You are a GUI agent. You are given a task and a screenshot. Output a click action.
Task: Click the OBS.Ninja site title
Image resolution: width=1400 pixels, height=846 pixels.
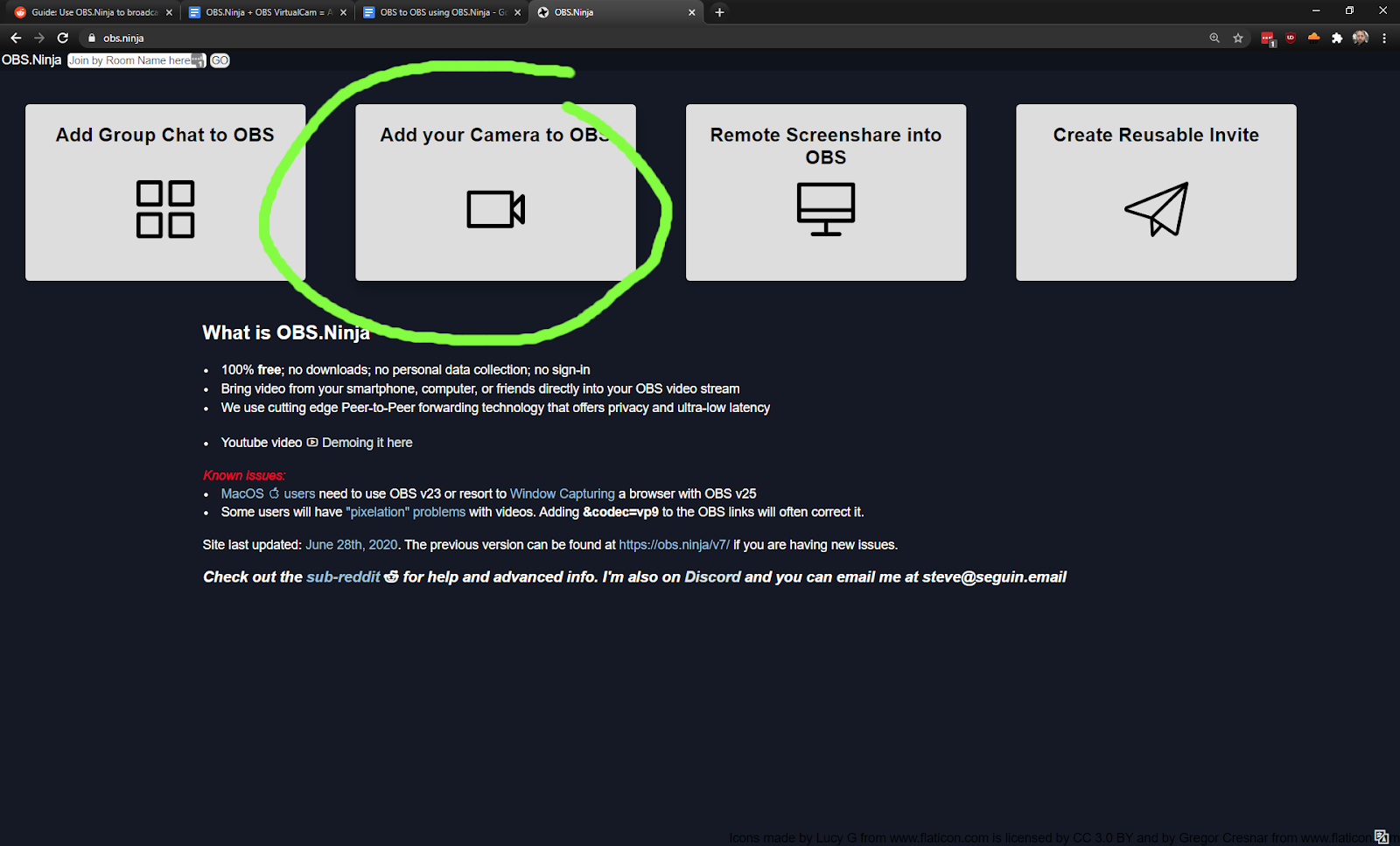[31, 59]
